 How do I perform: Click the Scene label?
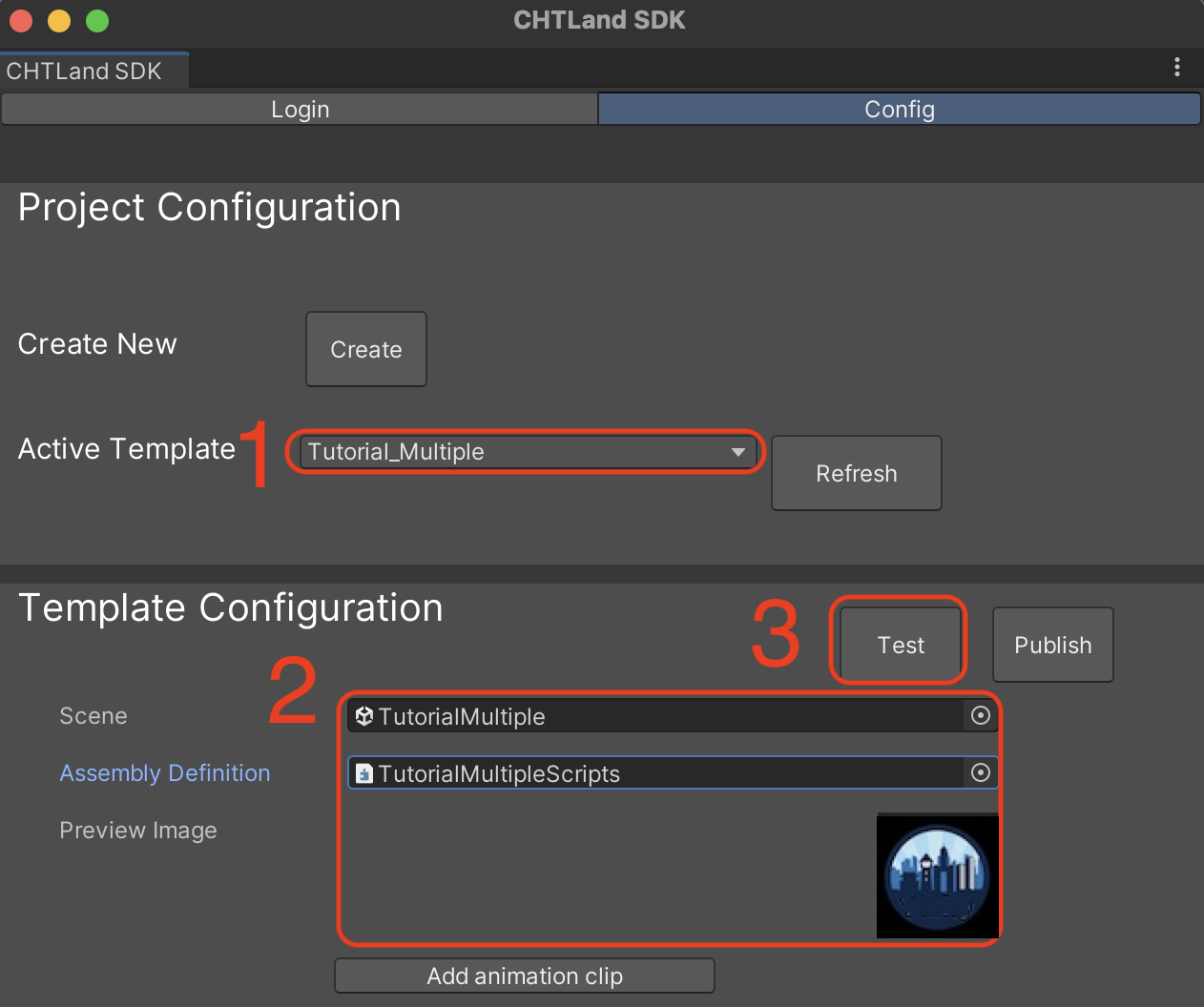tap(93, 715)
